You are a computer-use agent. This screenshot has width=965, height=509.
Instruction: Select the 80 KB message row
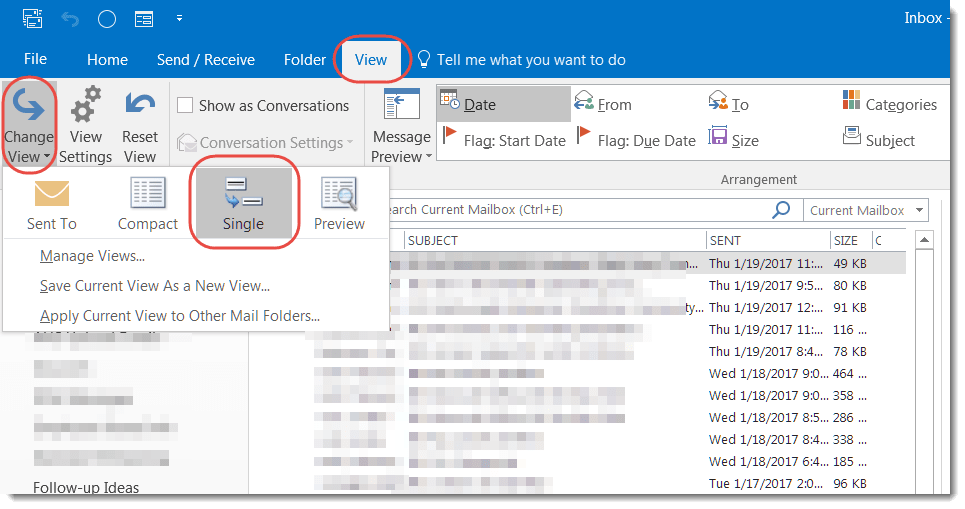(646, 286)
